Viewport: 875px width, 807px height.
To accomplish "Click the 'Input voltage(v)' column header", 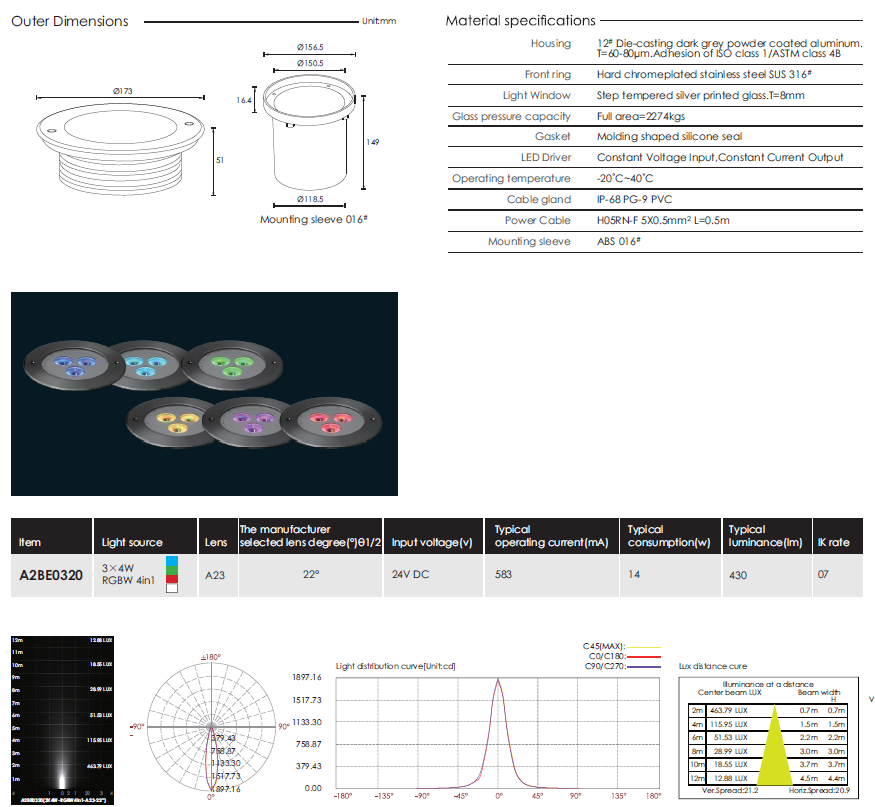I will [431, 542].
